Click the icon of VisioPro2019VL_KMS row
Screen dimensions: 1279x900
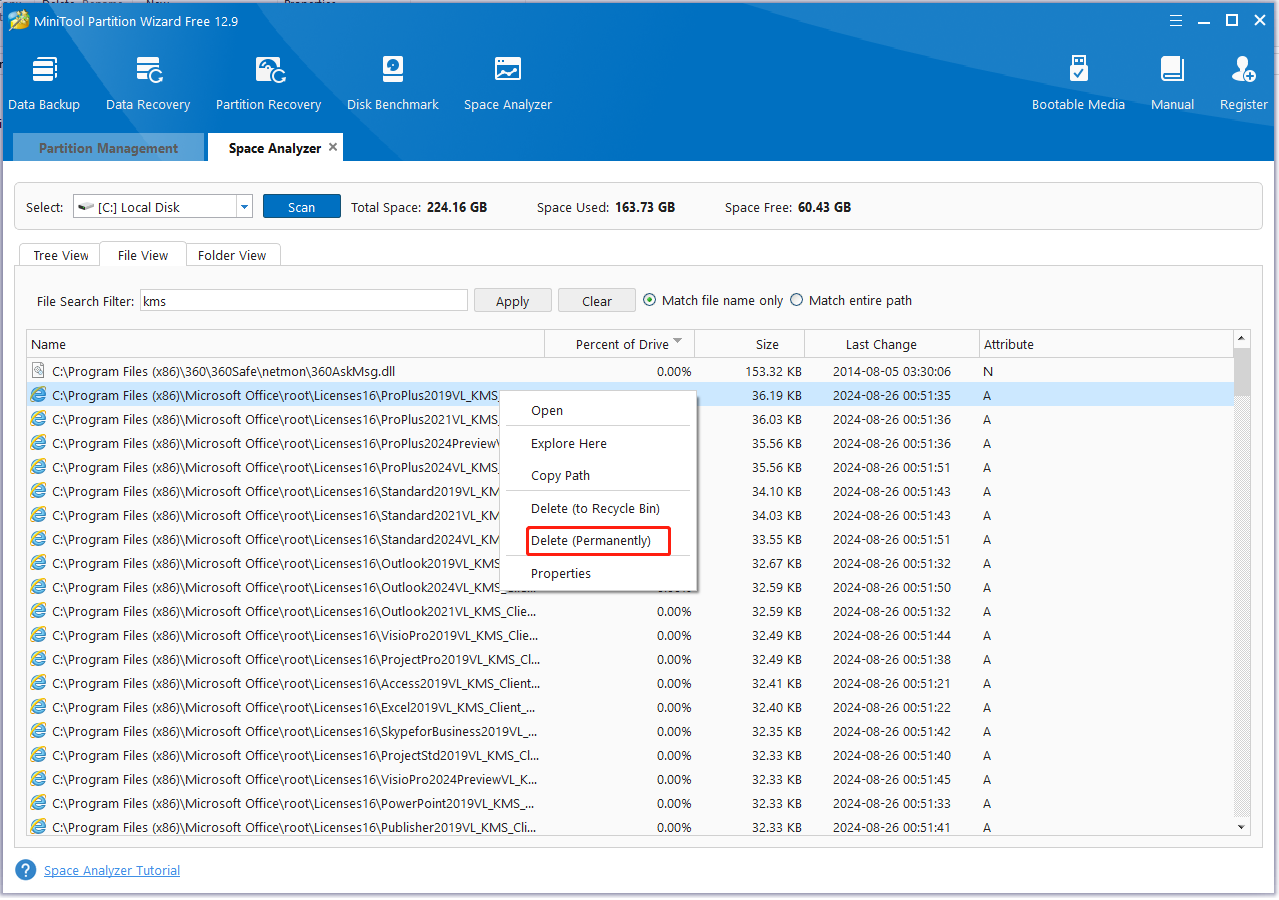pyautogui.click(x=39, y=635)
